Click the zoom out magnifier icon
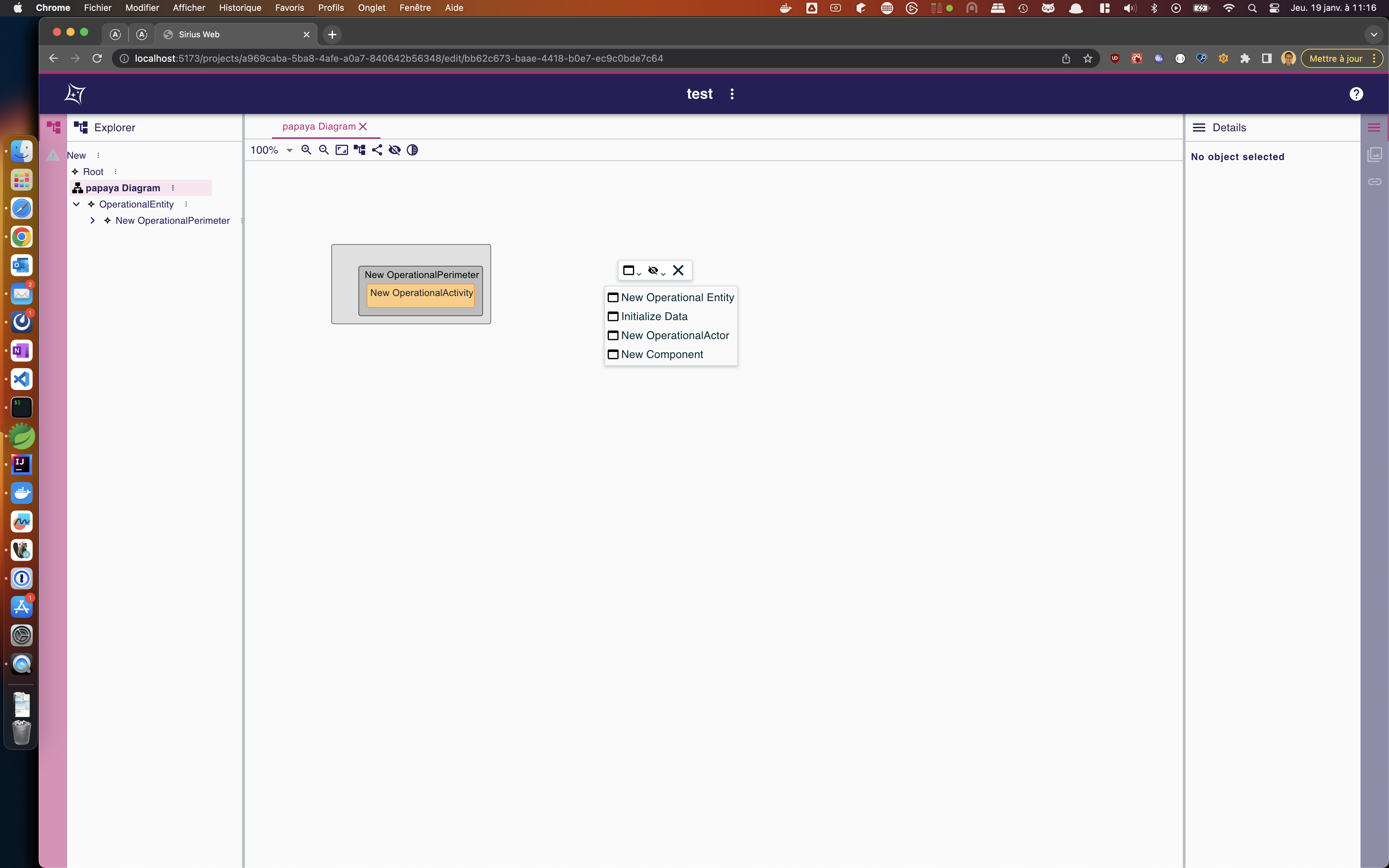 [x=324, y=150]
